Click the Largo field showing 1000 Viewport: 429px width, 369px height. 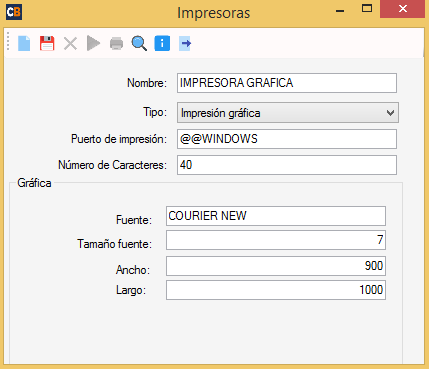276,290
